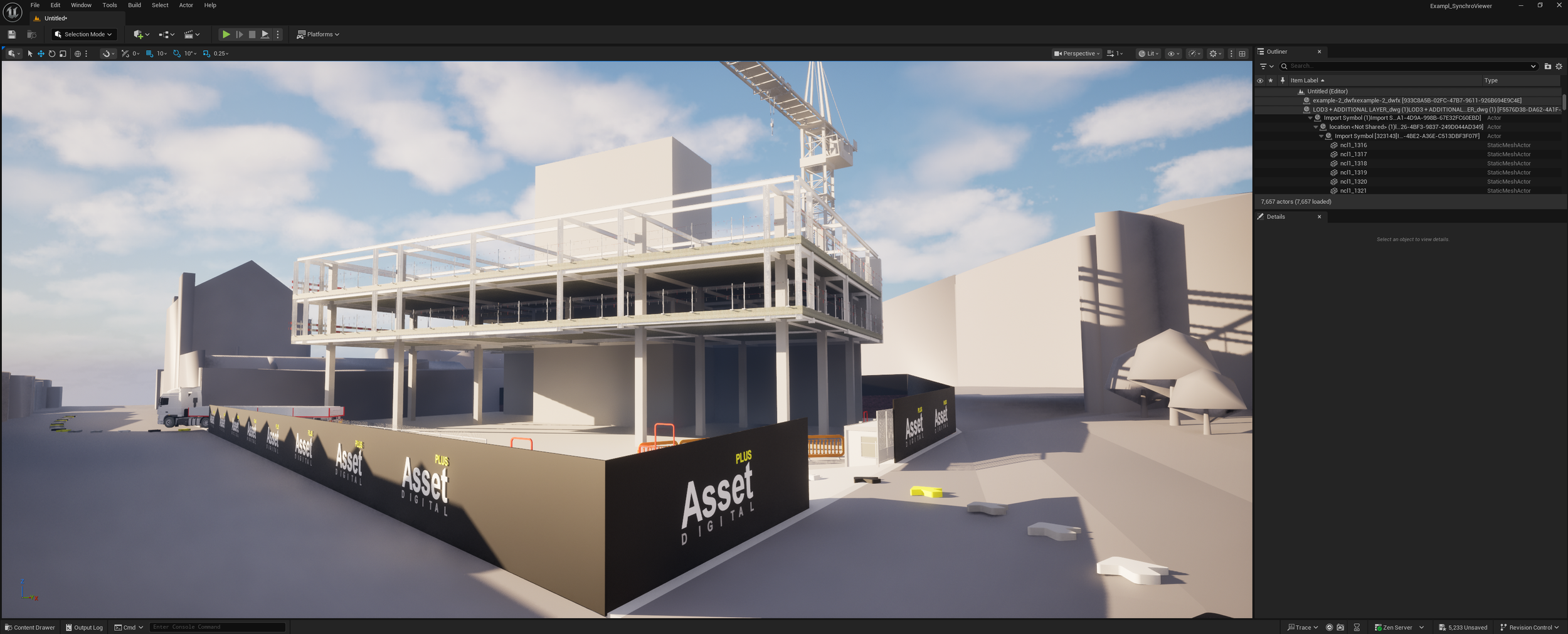This screenshot has width=1568, height=634.
Task: Sort by the Item Label column
Action: point(1384,81)
